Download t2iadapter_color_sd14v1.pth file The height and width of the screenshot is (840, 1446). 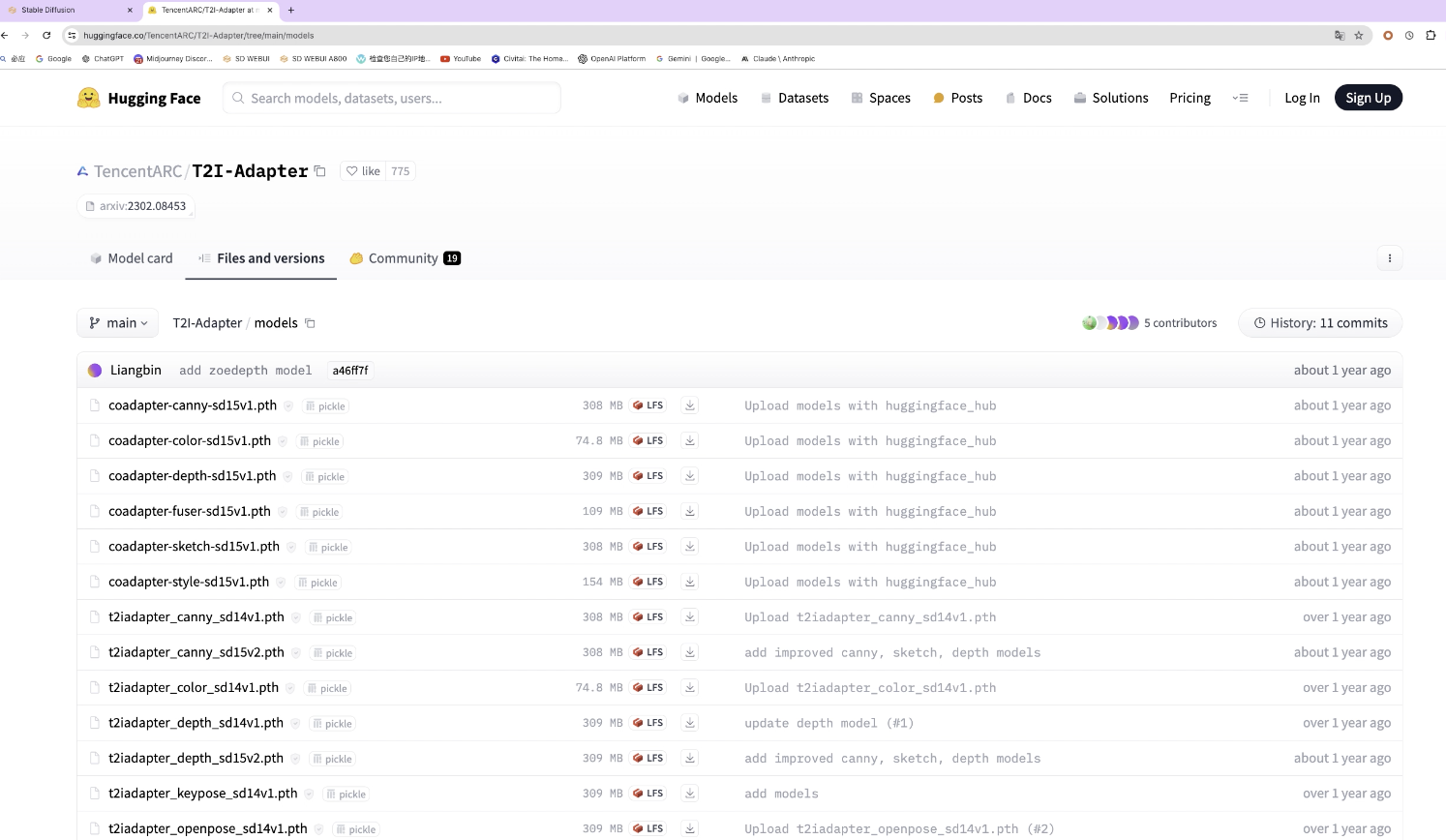(x=690, y=688)
